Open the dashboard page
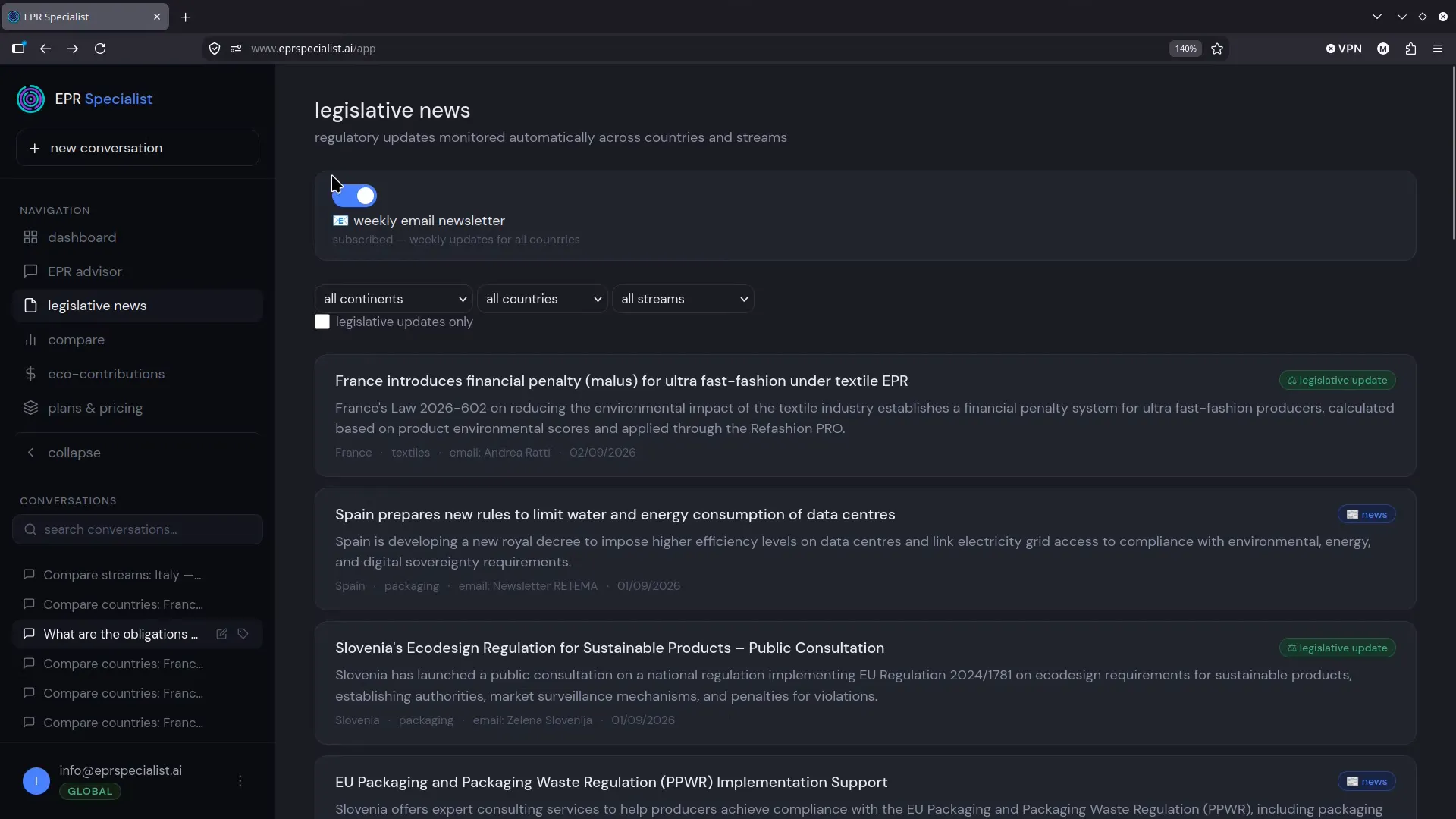Image resolution: width=1456 pixels, height=819 pixels. pyautogui.click(x=137, y=237)
